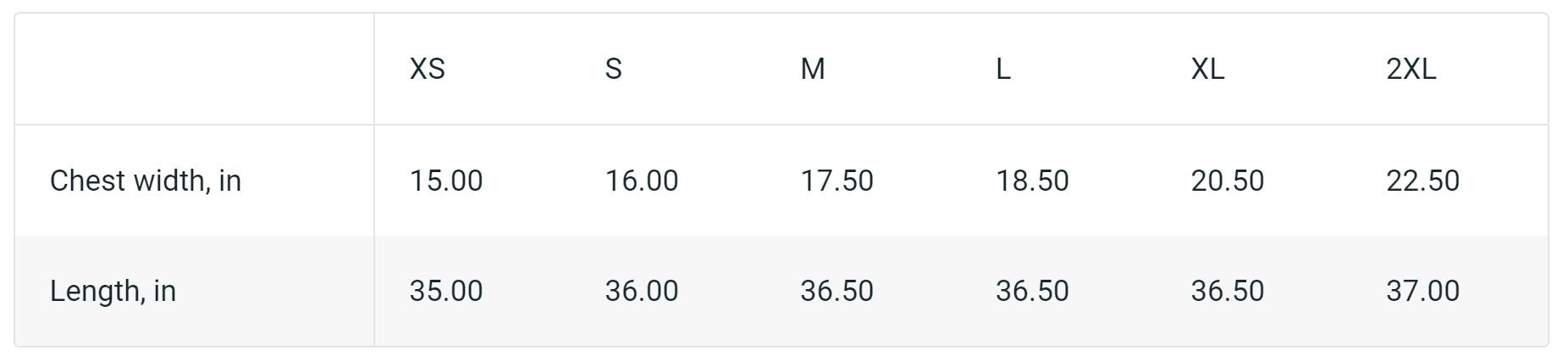The width and height of the screenshot is (1568, 362).
Task: Select the Length row label
Action: click(x=113, y=291)
